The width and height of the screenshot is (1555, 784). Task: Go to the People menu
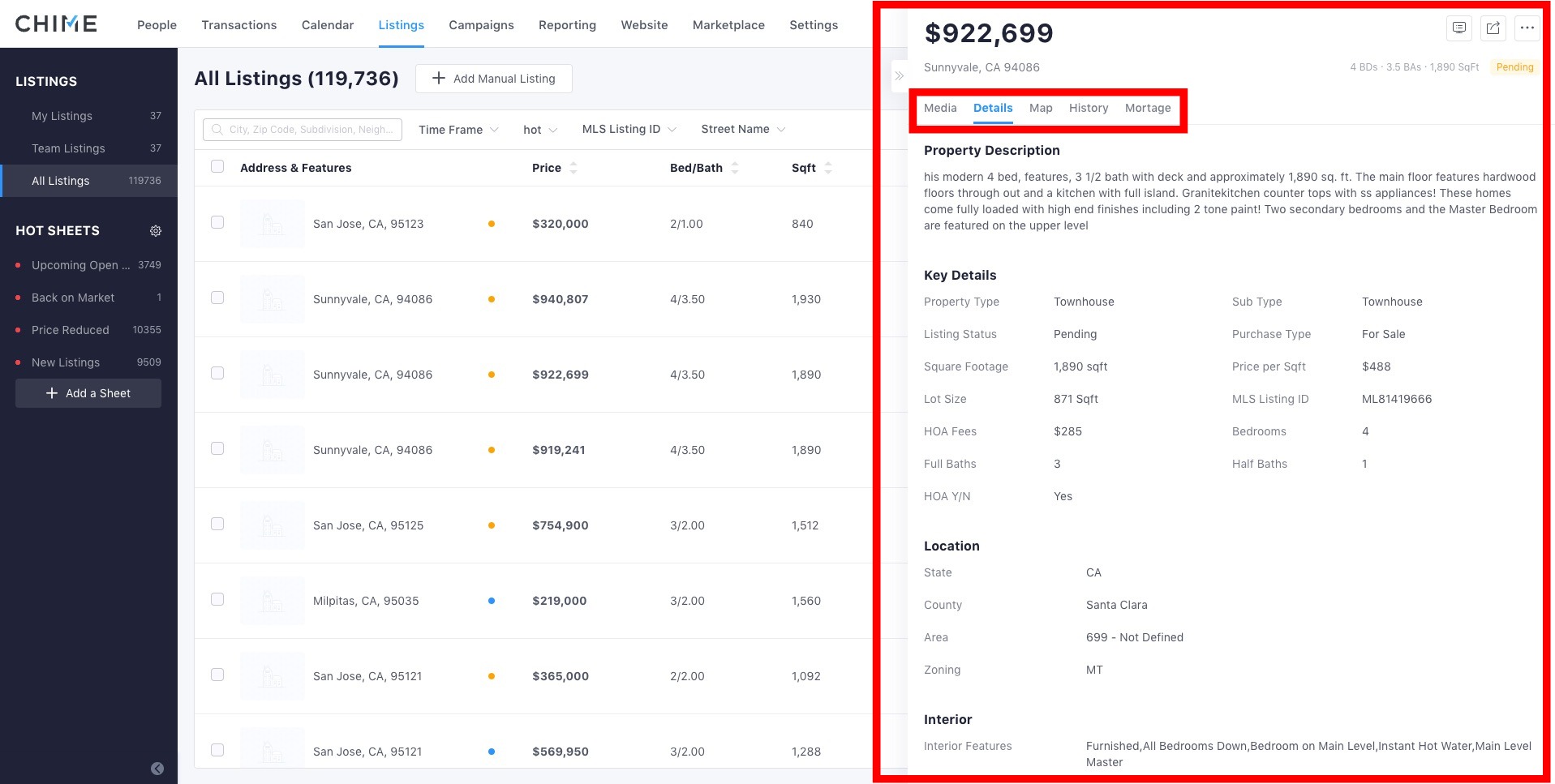[x=157, y=25]
